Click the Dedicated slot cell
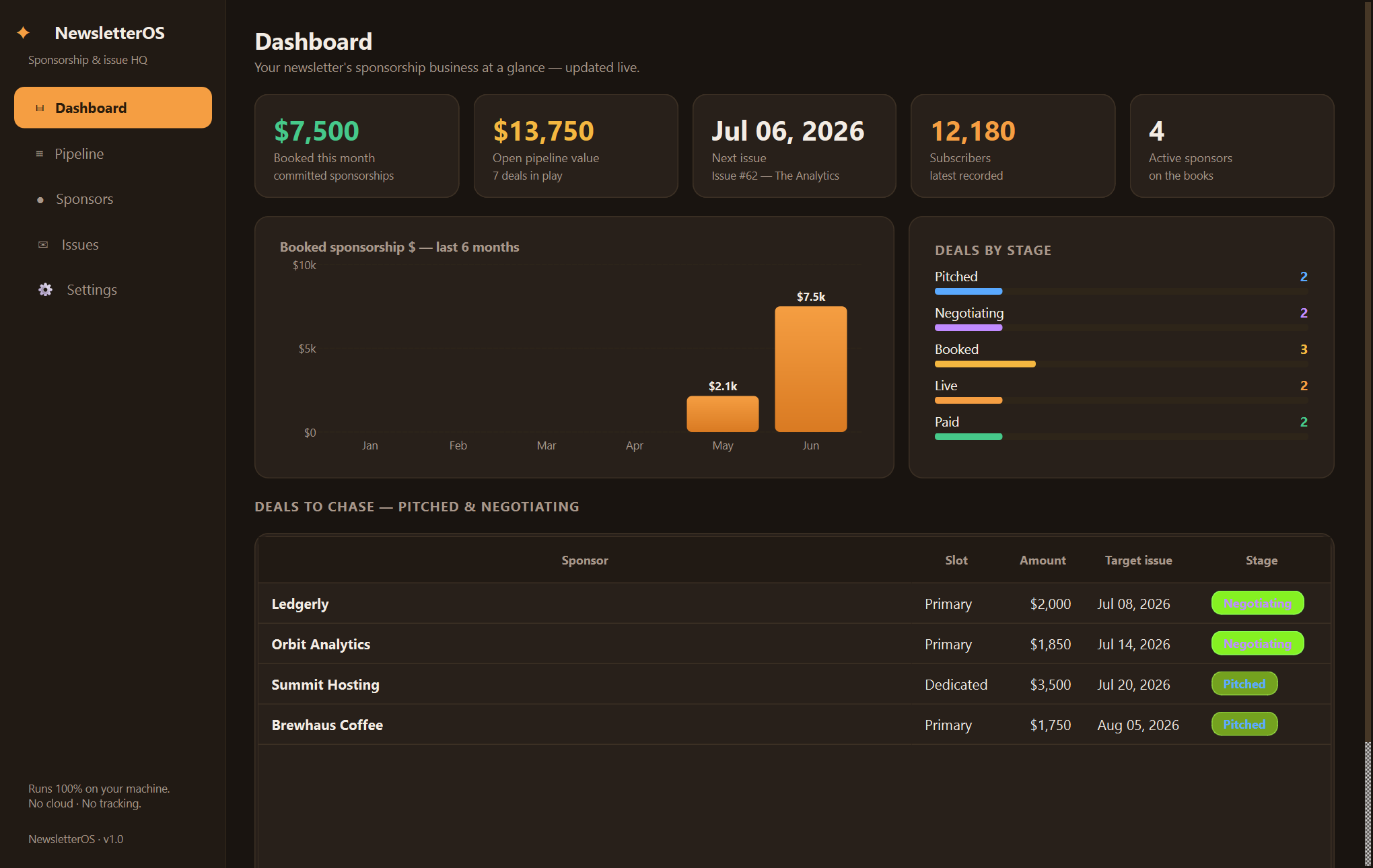 tap(956, 685)
